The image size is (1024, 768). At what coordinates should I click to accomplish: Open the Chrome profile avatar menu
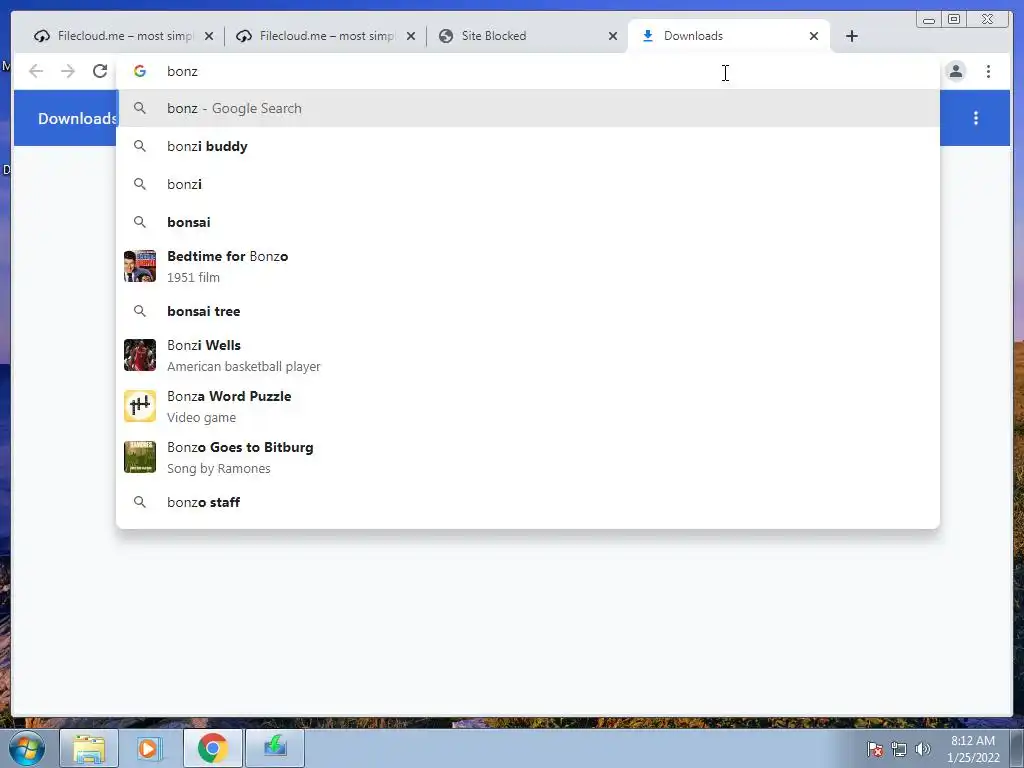[955, 71]
